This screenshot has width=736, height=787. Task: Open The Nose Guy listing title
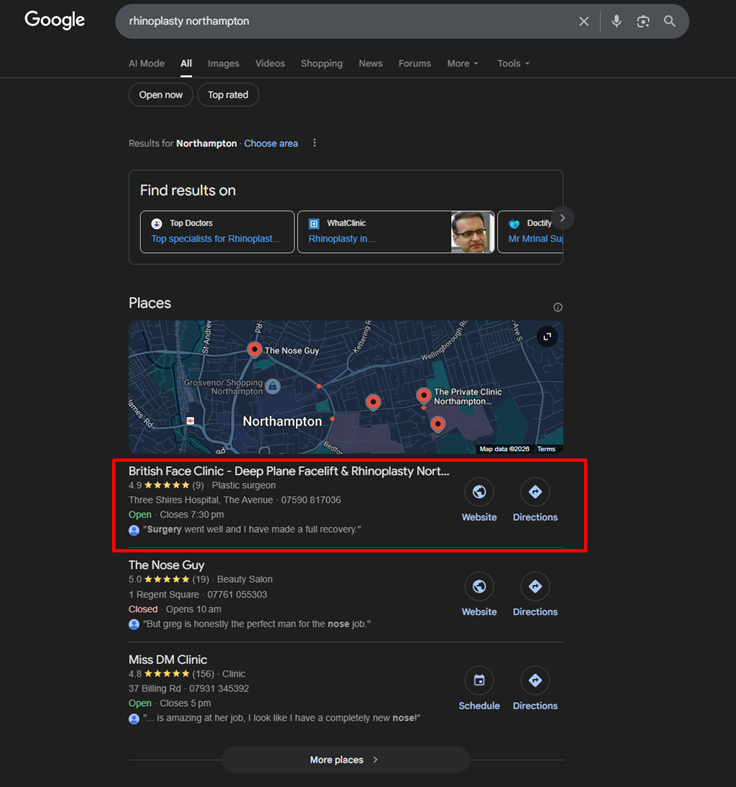(x=167, y=565)
